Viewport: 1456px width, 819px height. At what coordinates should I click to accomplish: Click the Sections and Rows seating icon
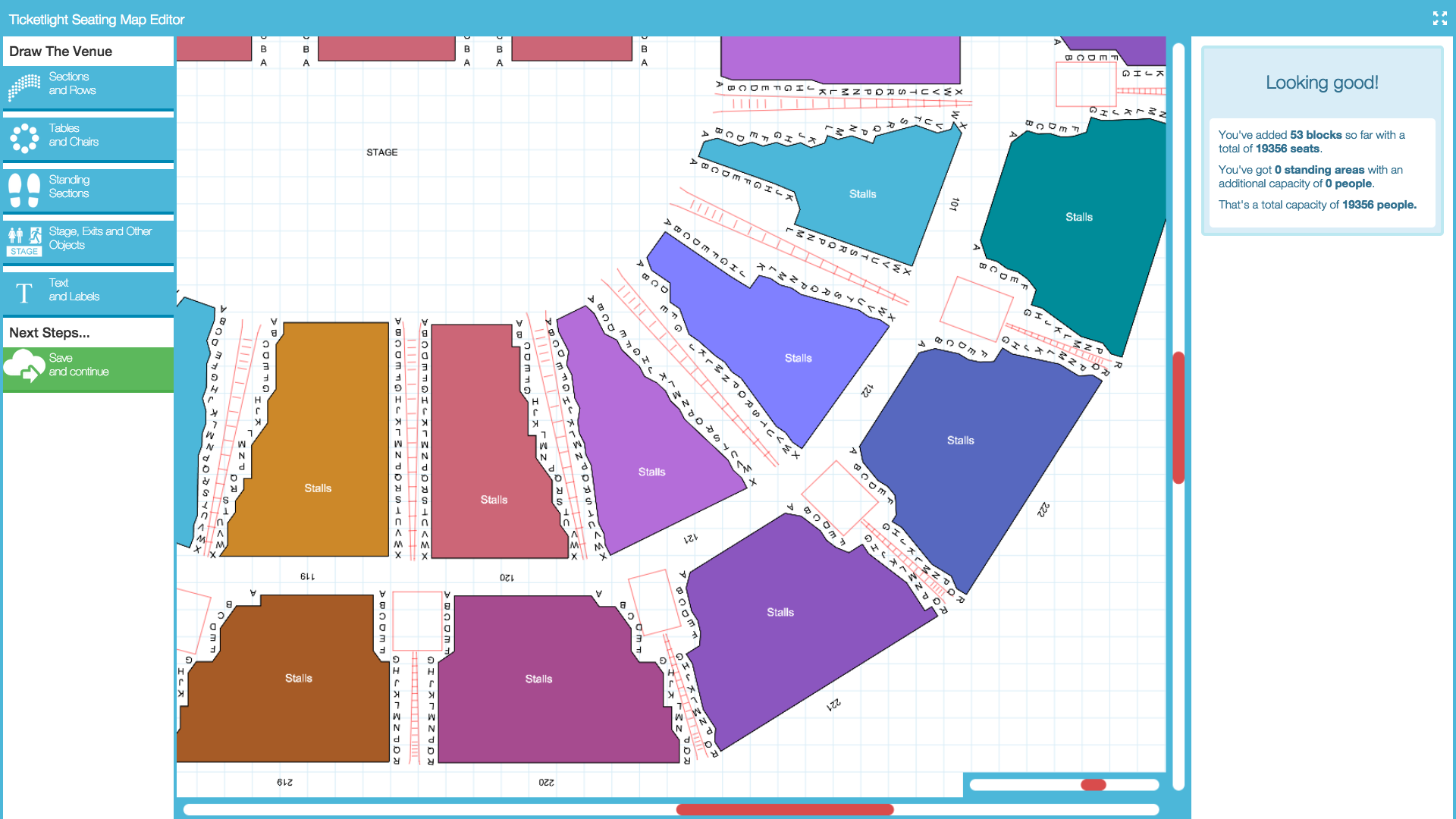click(24, 86)
